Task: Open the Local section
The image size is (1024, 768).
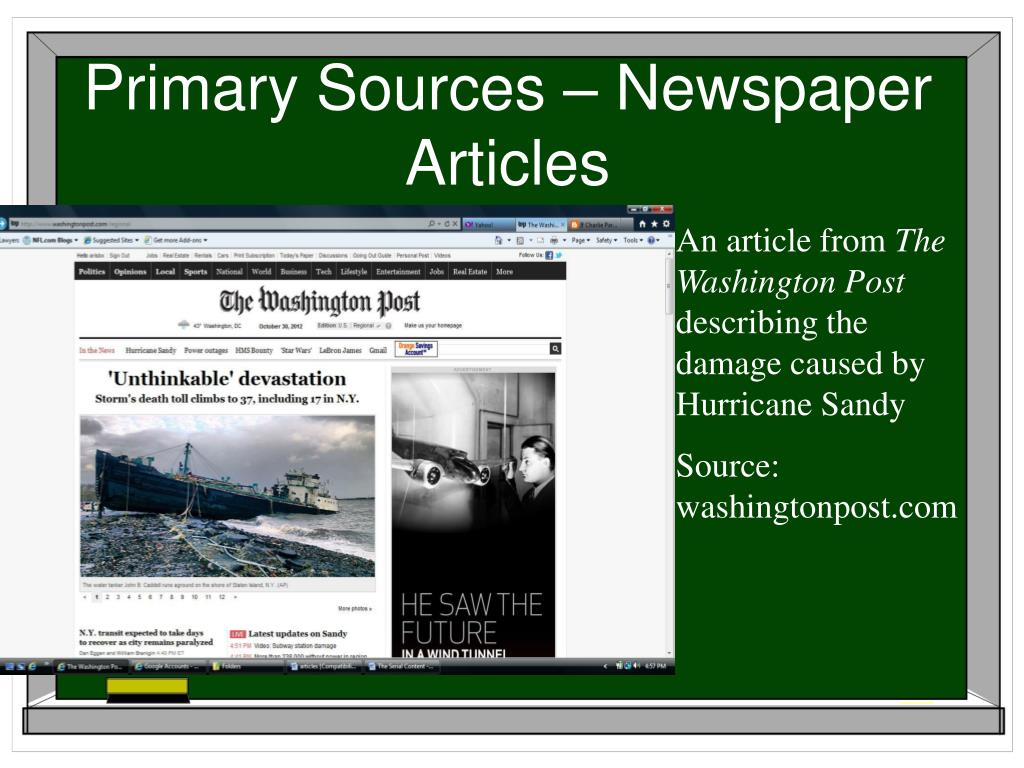Action: pyautogui.click(x=165, y=272)
